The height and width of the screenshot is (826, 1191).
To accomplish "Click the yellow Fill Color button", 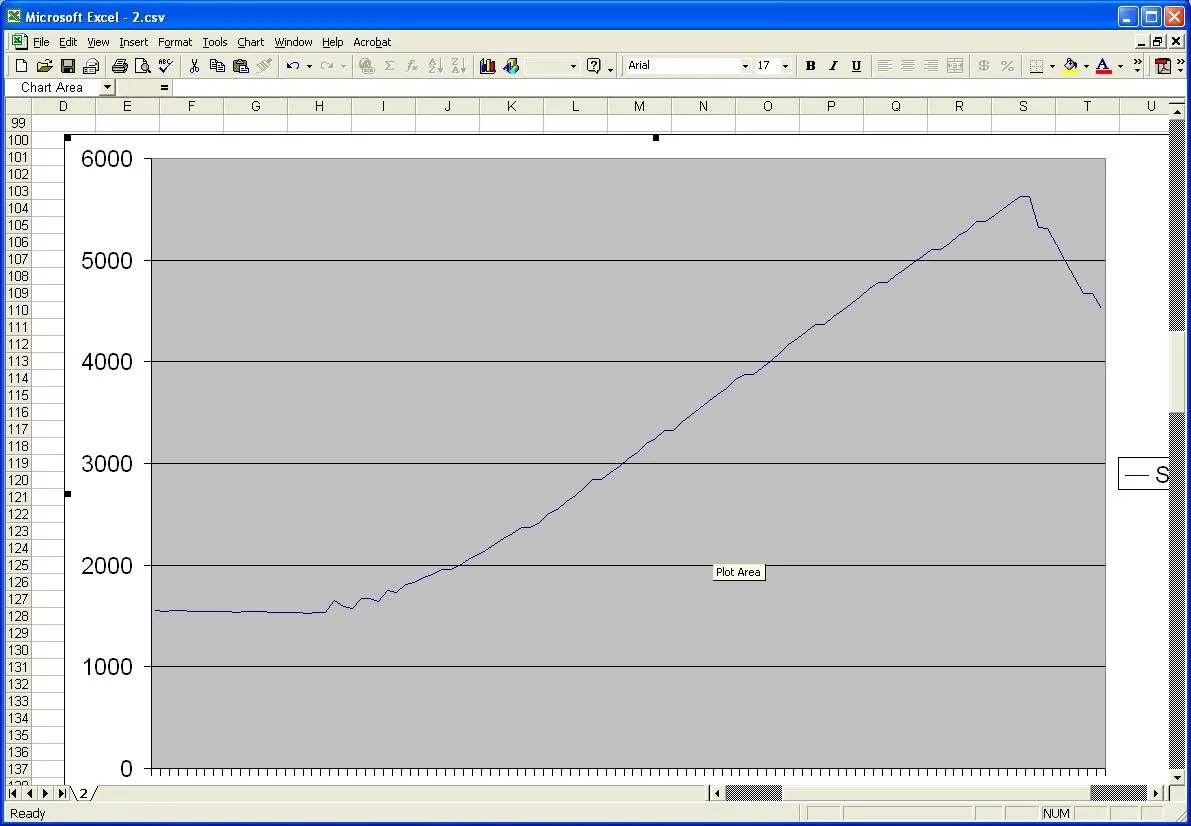I will (x=1070, y=66).
